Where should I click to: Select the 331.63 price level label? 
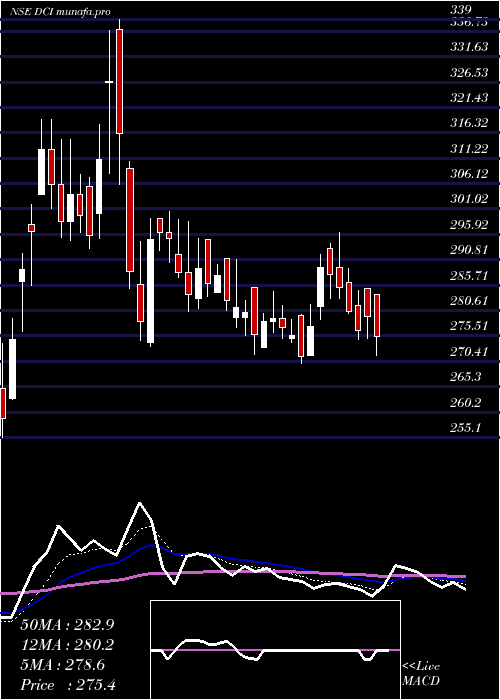(469, 47)
